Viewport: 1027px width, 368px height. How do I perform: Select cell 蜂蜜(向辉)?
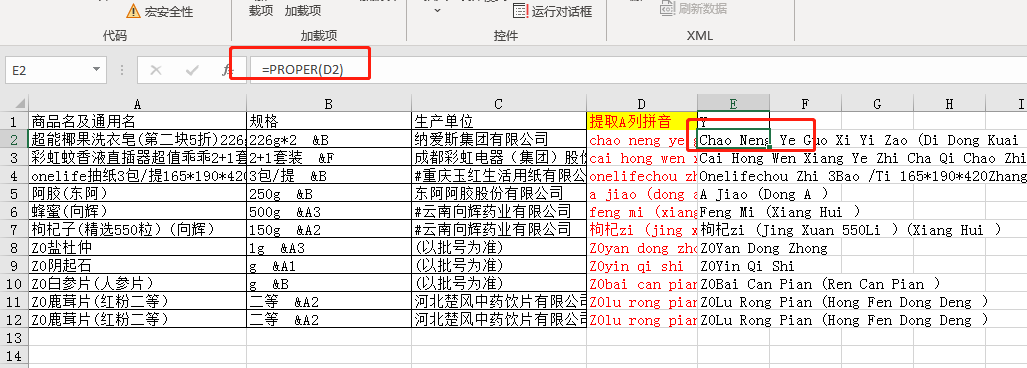coord(138,212)
